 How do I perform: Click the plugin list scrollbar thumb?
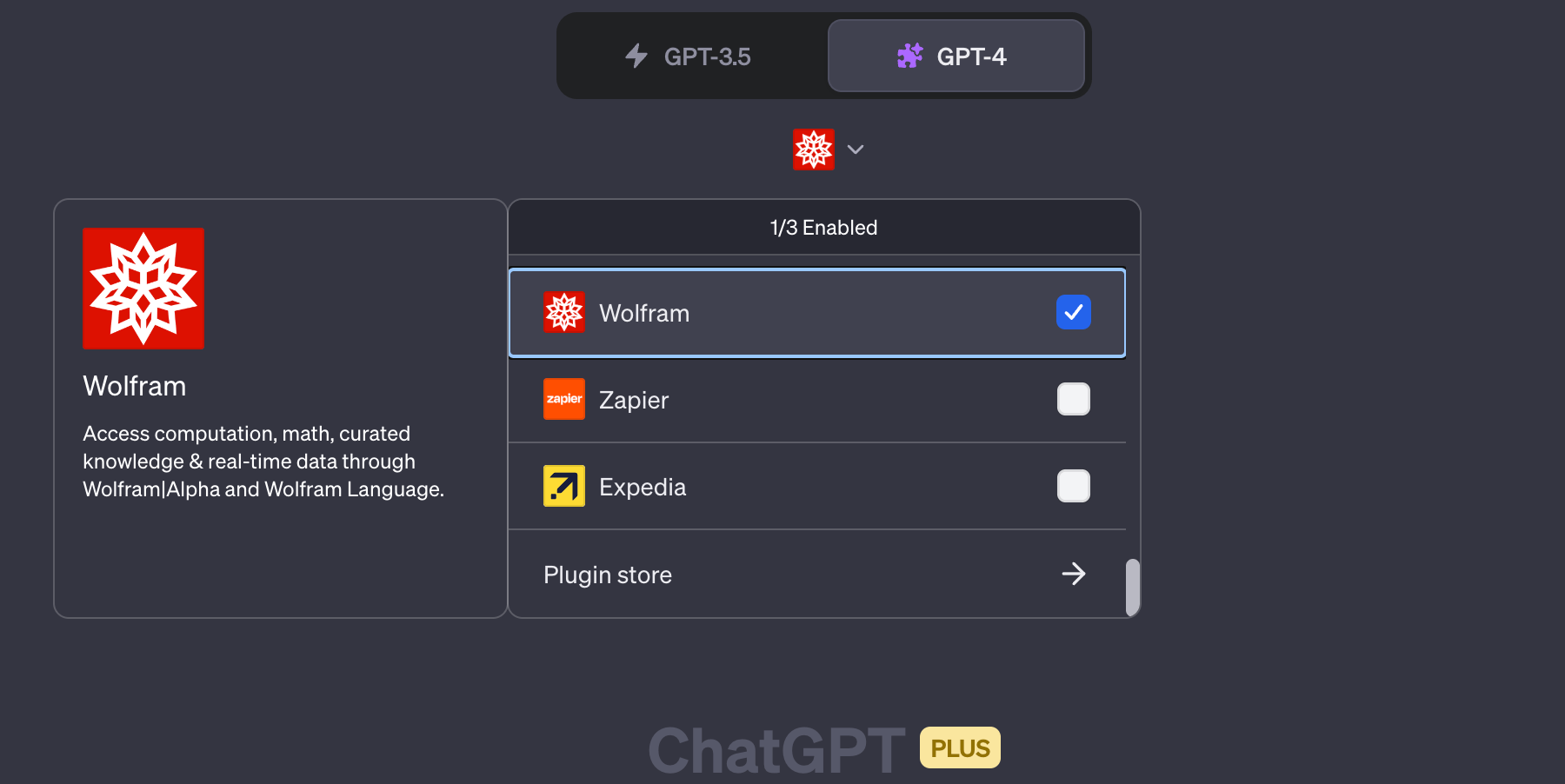tap(1132, 588)
